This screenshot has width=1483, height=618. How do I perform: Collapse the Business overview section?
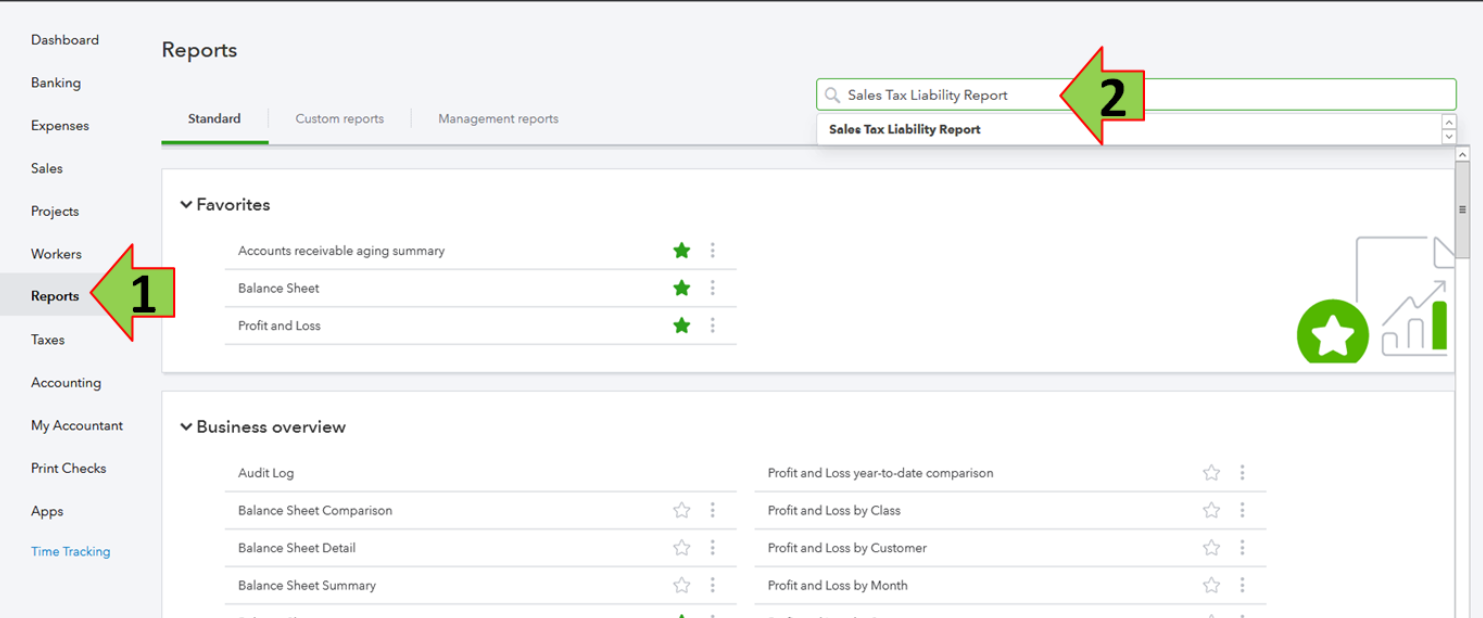[186, 427]
